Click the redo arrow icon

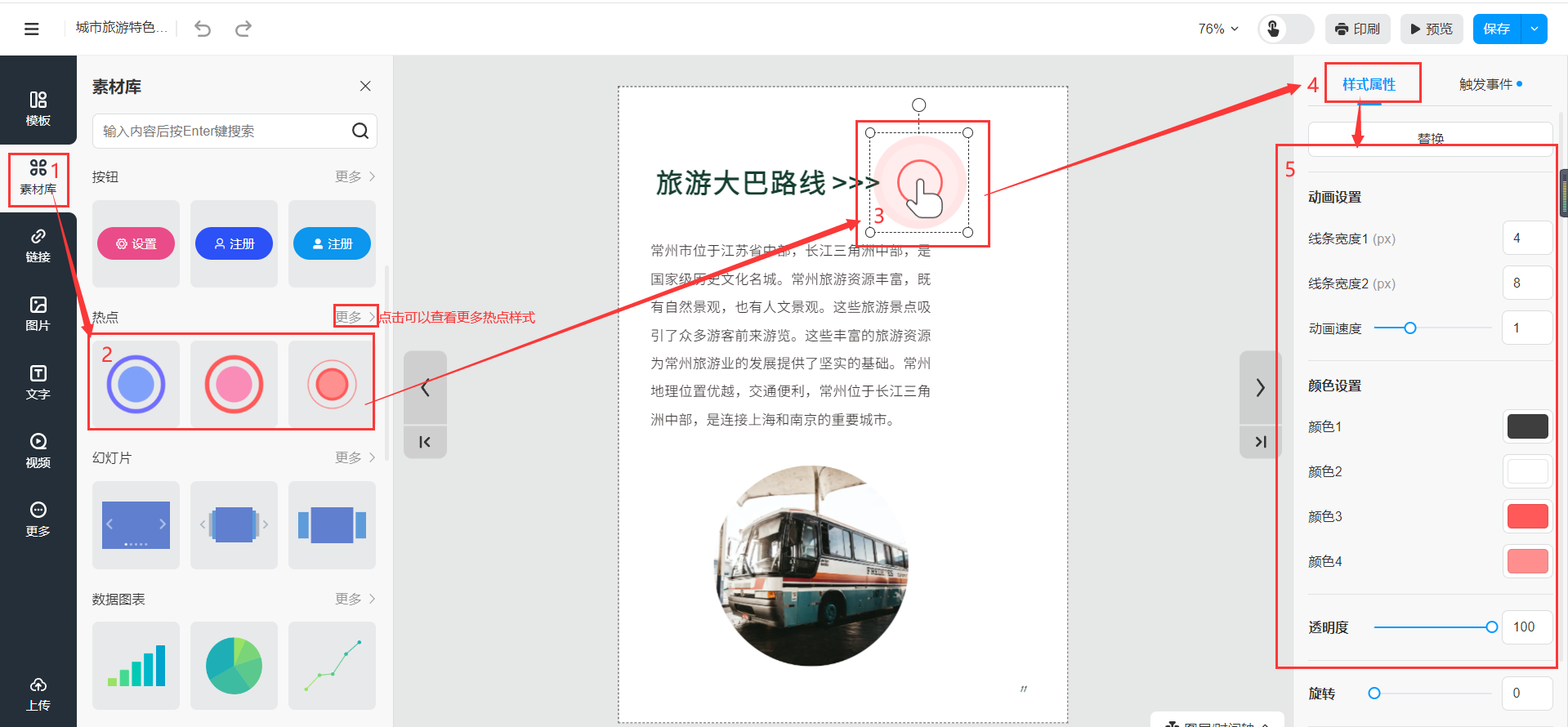(243, 29)
